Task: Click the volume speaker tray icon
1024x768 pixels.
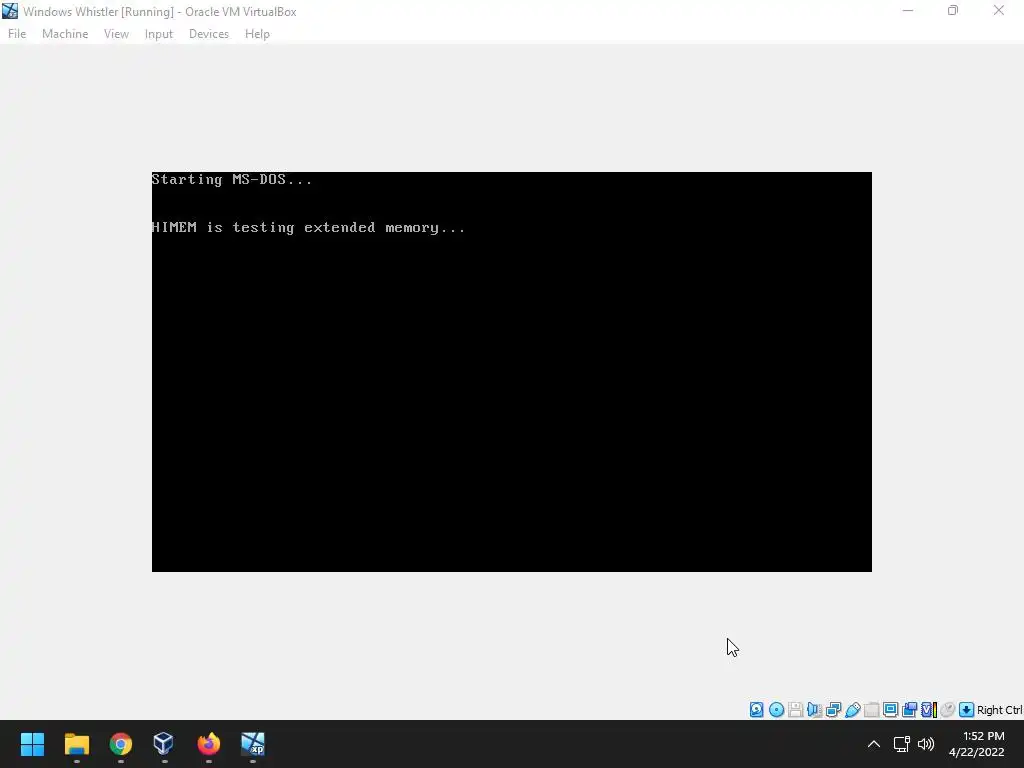Action: pyautogui.click(x=926, y=744)
